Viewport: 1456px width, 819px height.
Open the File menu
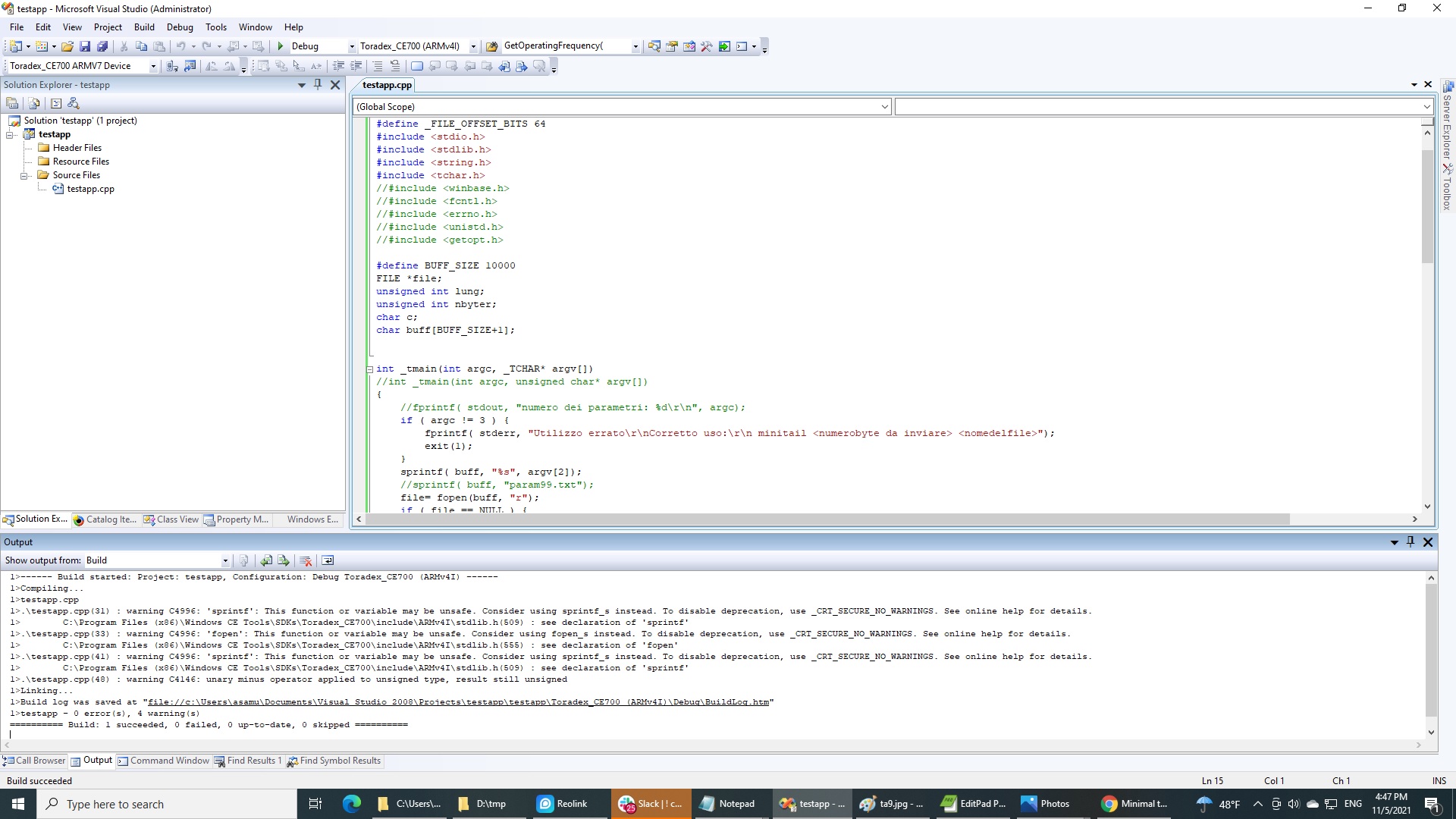click(x=17, y=27)
